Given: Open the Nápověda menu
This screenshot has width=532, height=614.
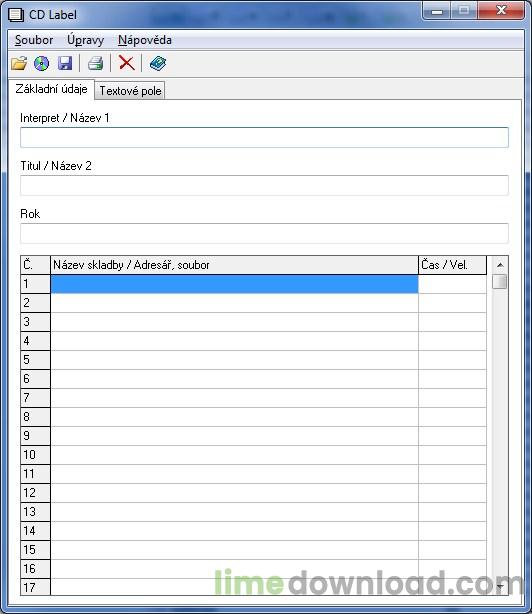Looking at the screenshot, I should 145,40.
